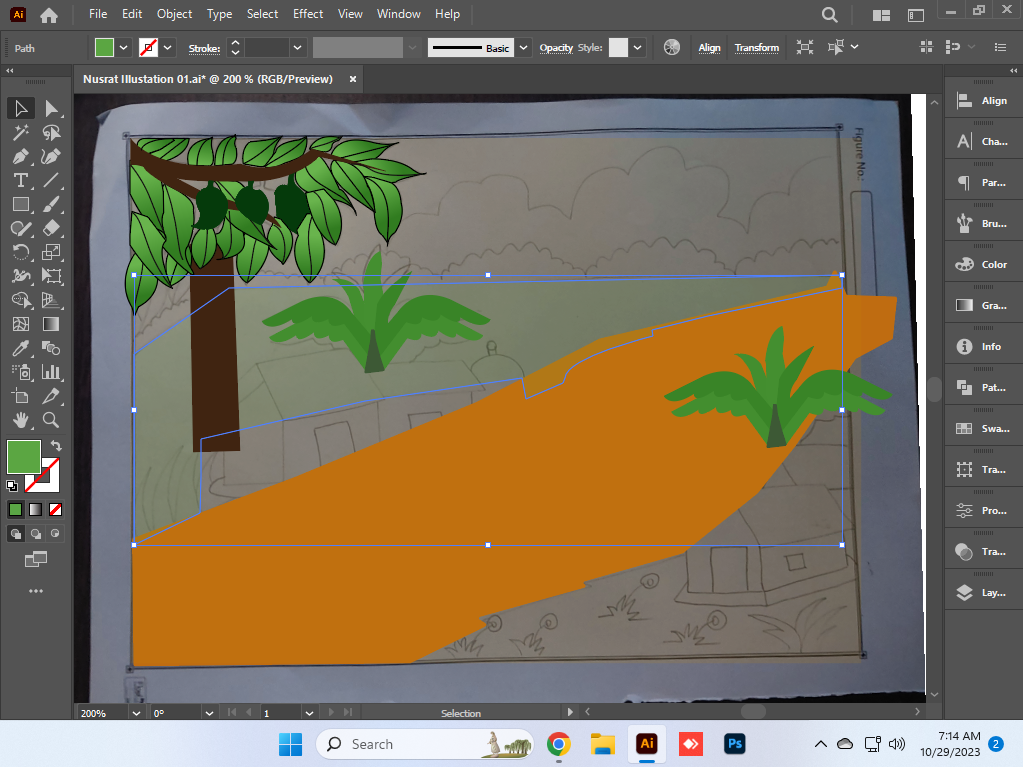Choose the Type tool

pos(20,181)
